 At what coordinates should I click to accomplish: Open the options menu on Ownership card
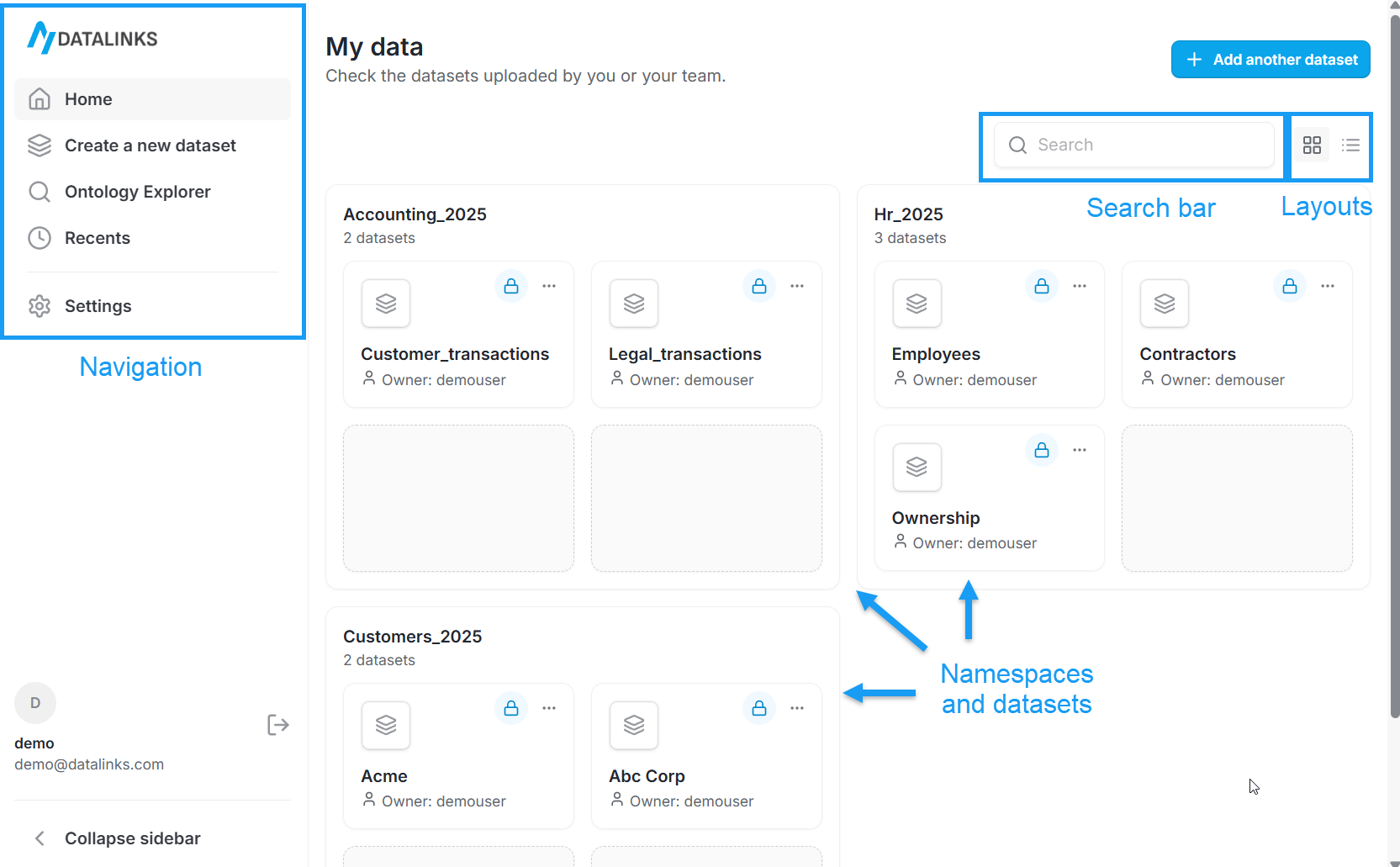point(1079,450)
